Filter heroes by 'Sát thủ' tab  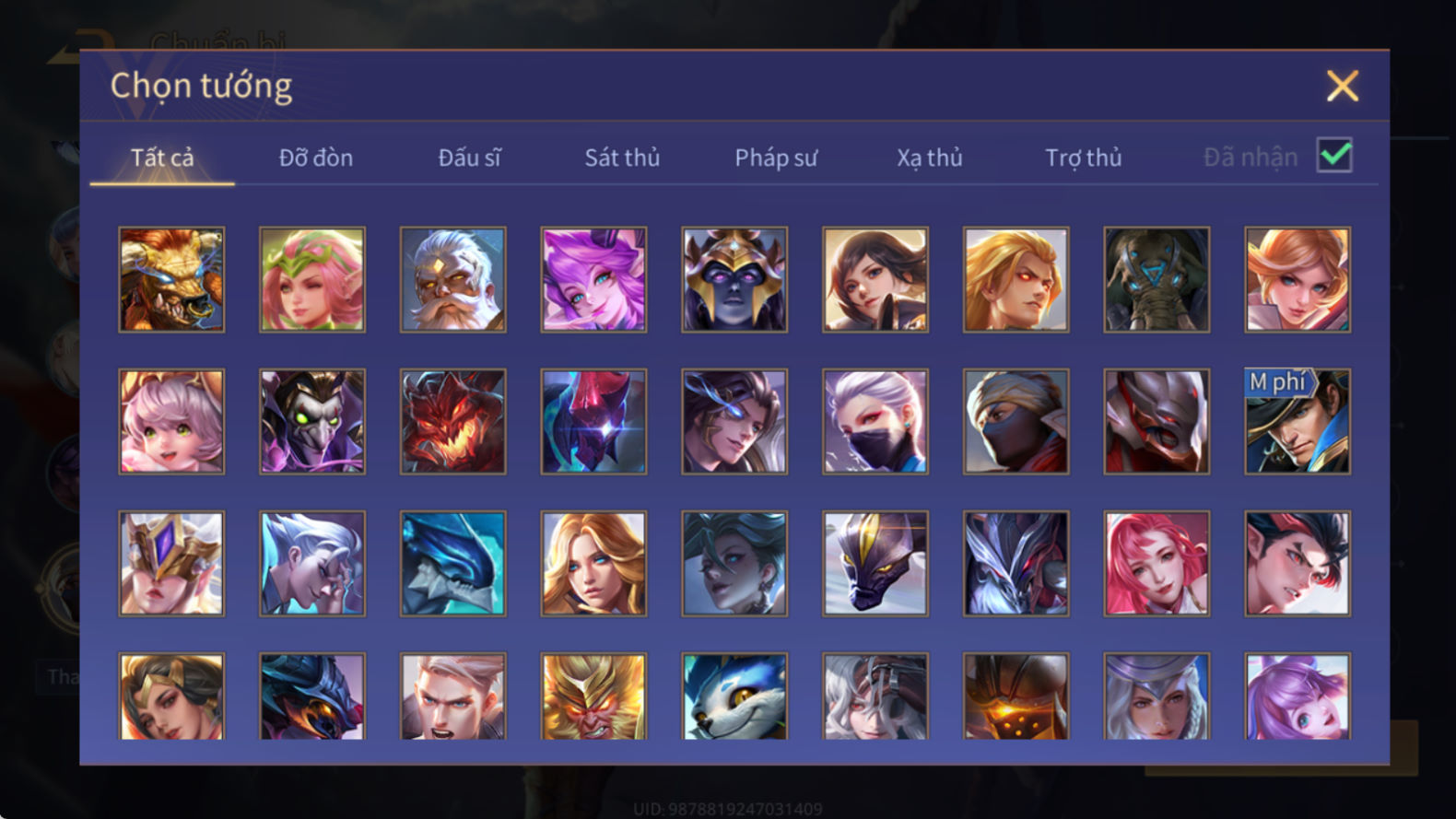(x=622, y=158)
